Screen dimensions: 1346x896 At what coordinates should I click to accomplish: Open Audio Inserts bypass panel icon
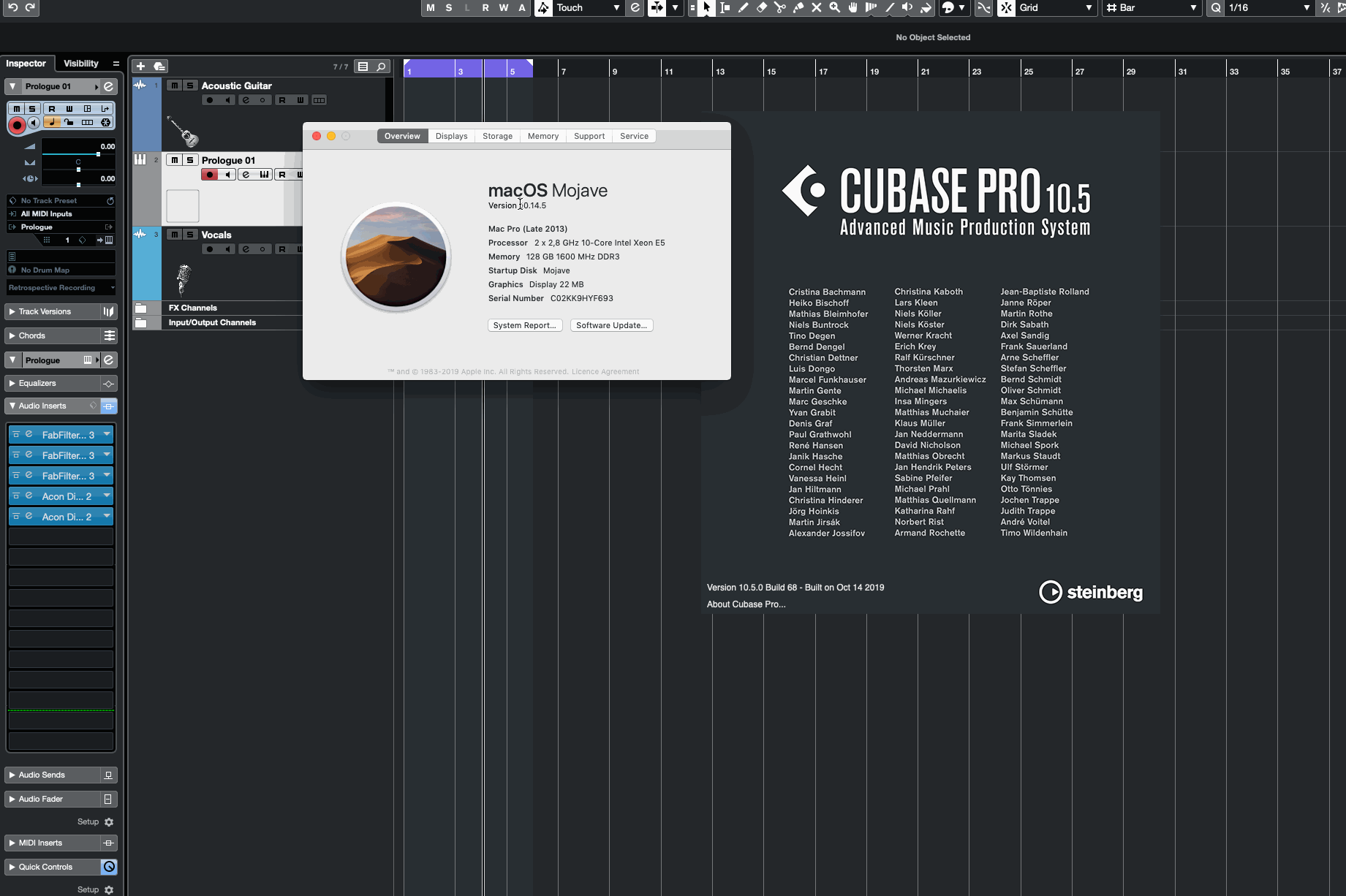[108, 406]
